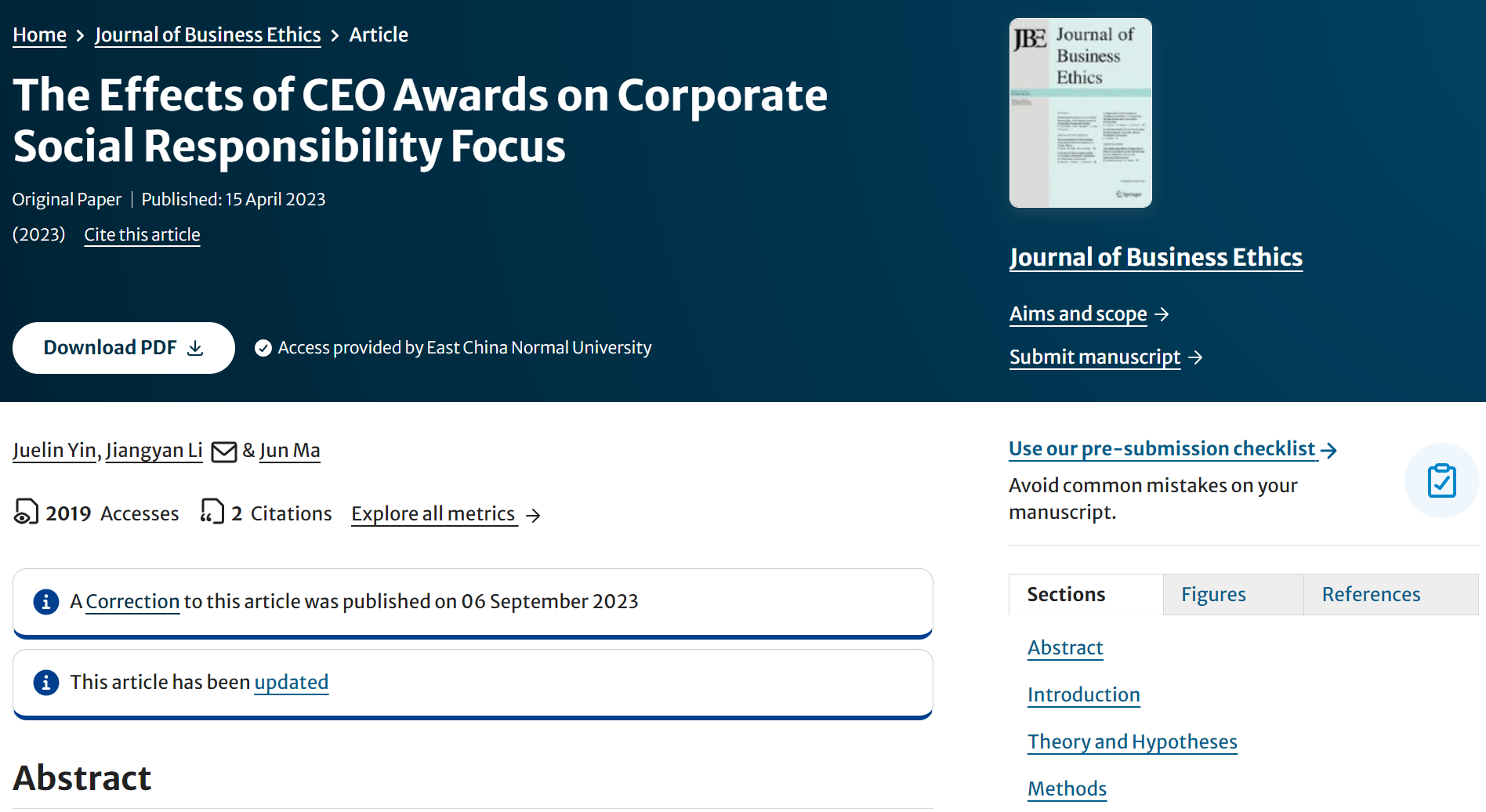Open the Journal of Business Ethics cover thumbnail
The image size is (1486, 812).
click(x=1080, y=113)
